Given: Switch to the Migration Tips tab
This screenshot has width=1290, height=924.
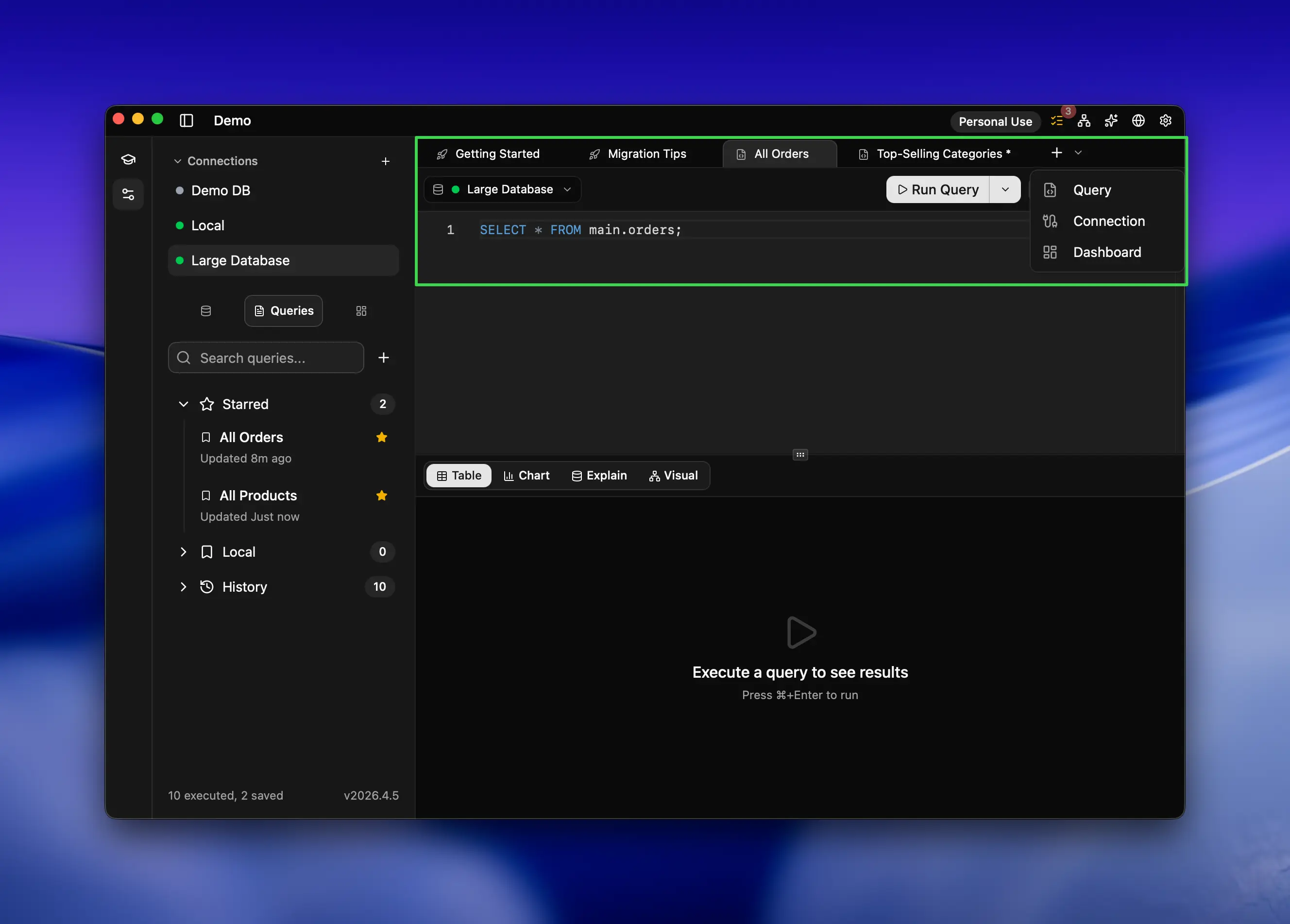Looking at the screenshot, I should (x=646, y=154).
